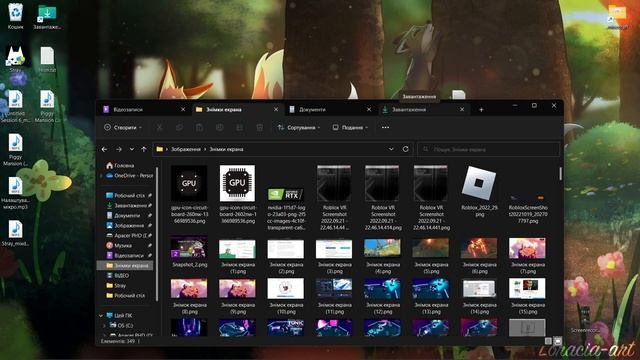Open pinned Робочий стіл in Quick access
Viewport: 640px width, 360px height.
pos(129,196)
